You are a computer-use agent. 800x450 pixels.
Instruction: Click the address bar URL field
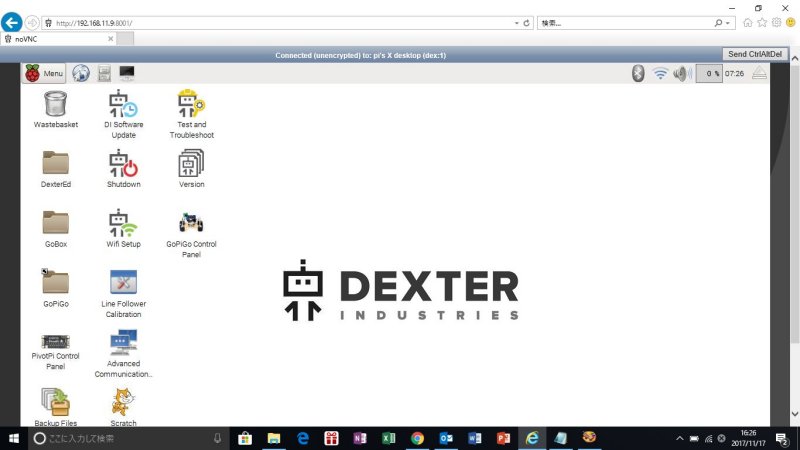click(280, 23)
